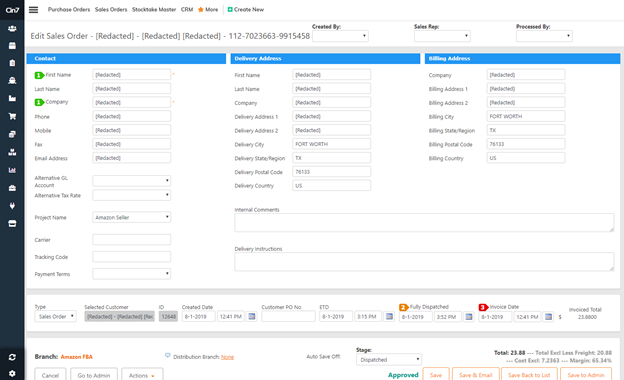624x380 pixels.
Task: Click the Save & Email button
Action: pos(476,374)
